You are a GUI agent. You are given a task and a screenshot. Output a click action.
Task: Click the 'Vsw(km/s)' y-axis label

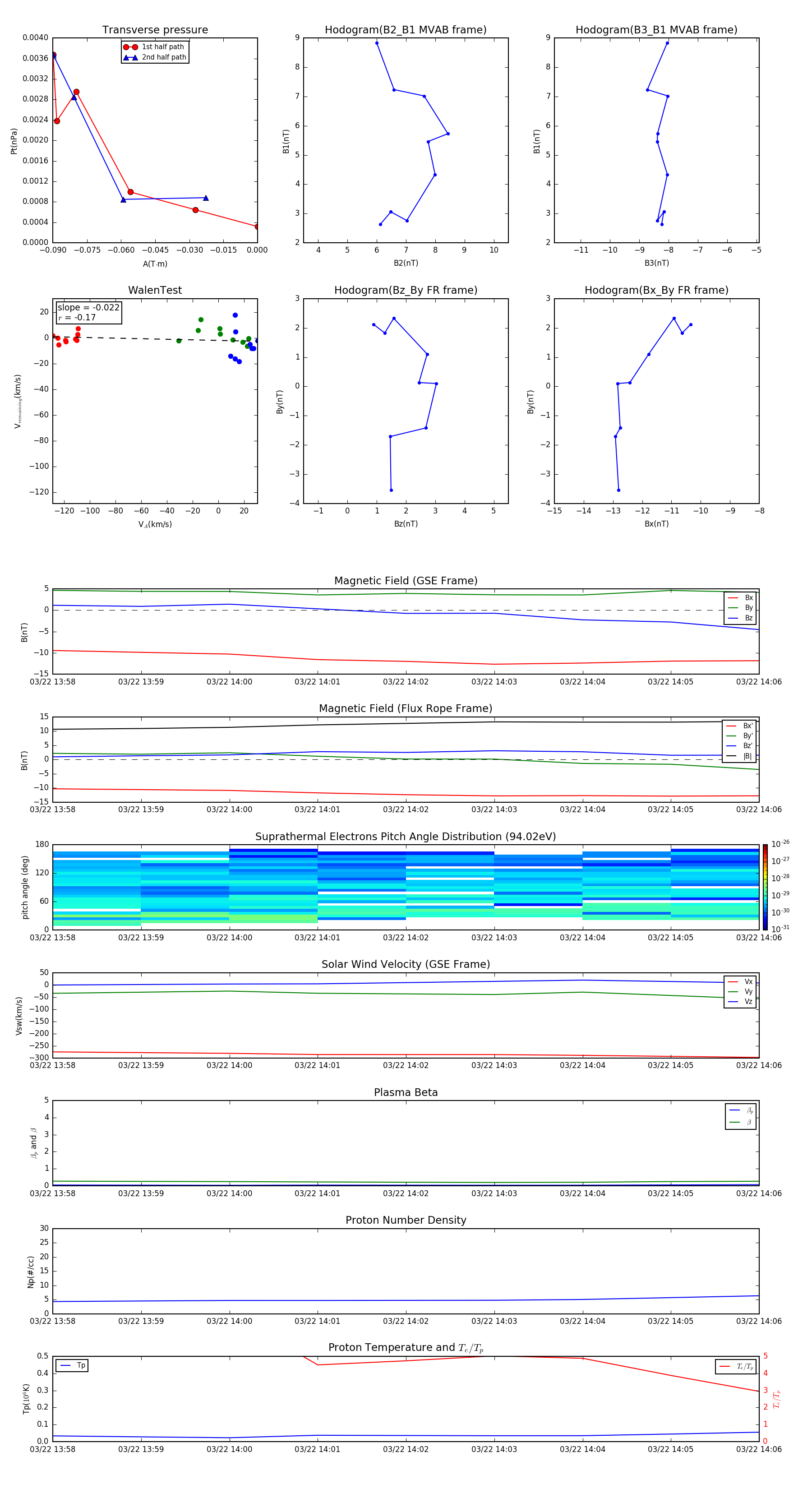point(19,1016)
